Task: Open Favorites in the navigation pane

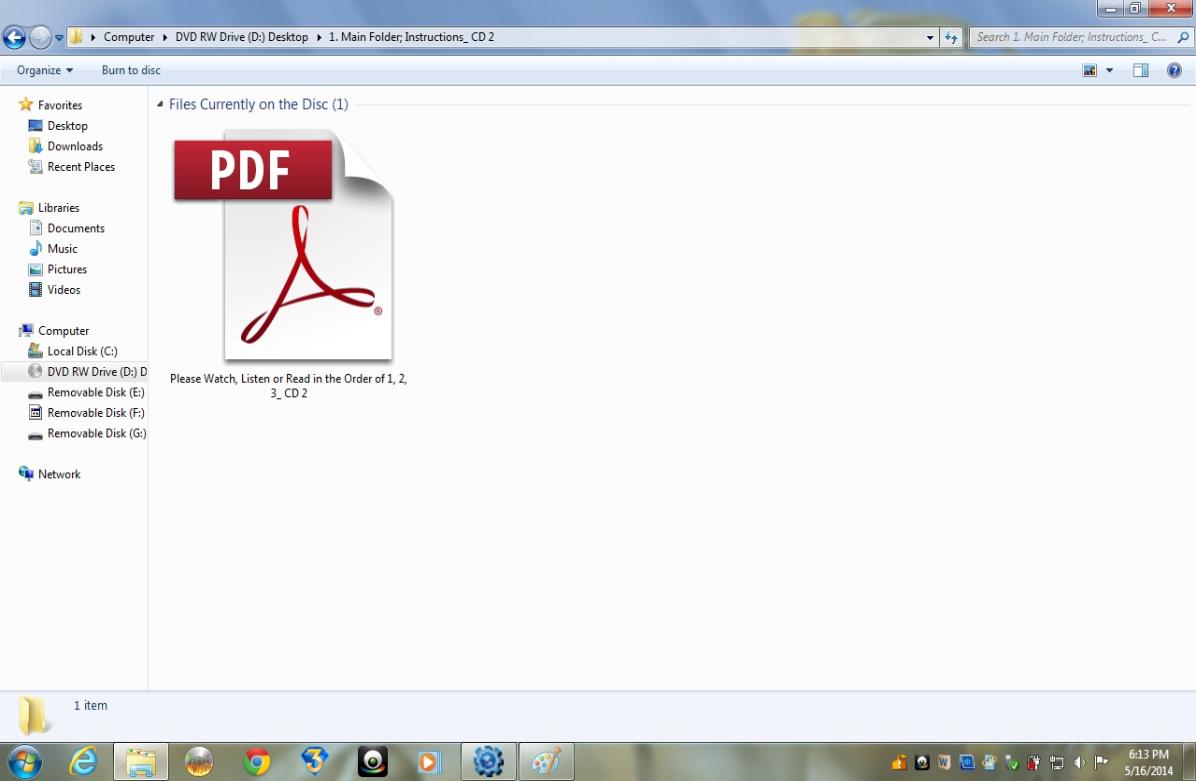Action: [59, 105]
